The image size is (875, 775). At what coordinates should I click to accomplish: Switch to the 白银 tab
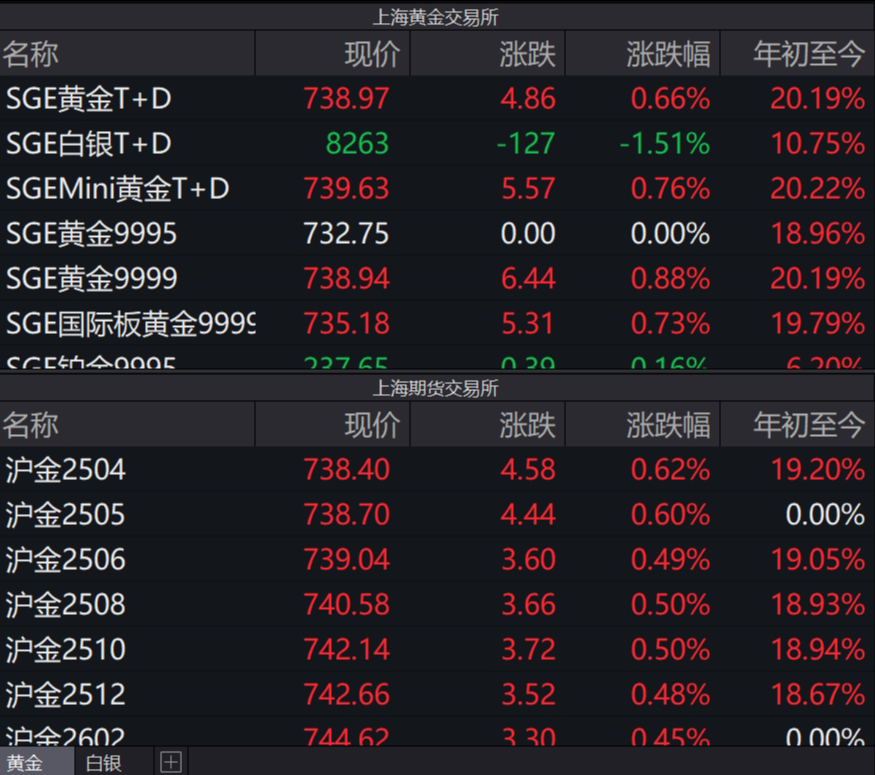(103, 763)
